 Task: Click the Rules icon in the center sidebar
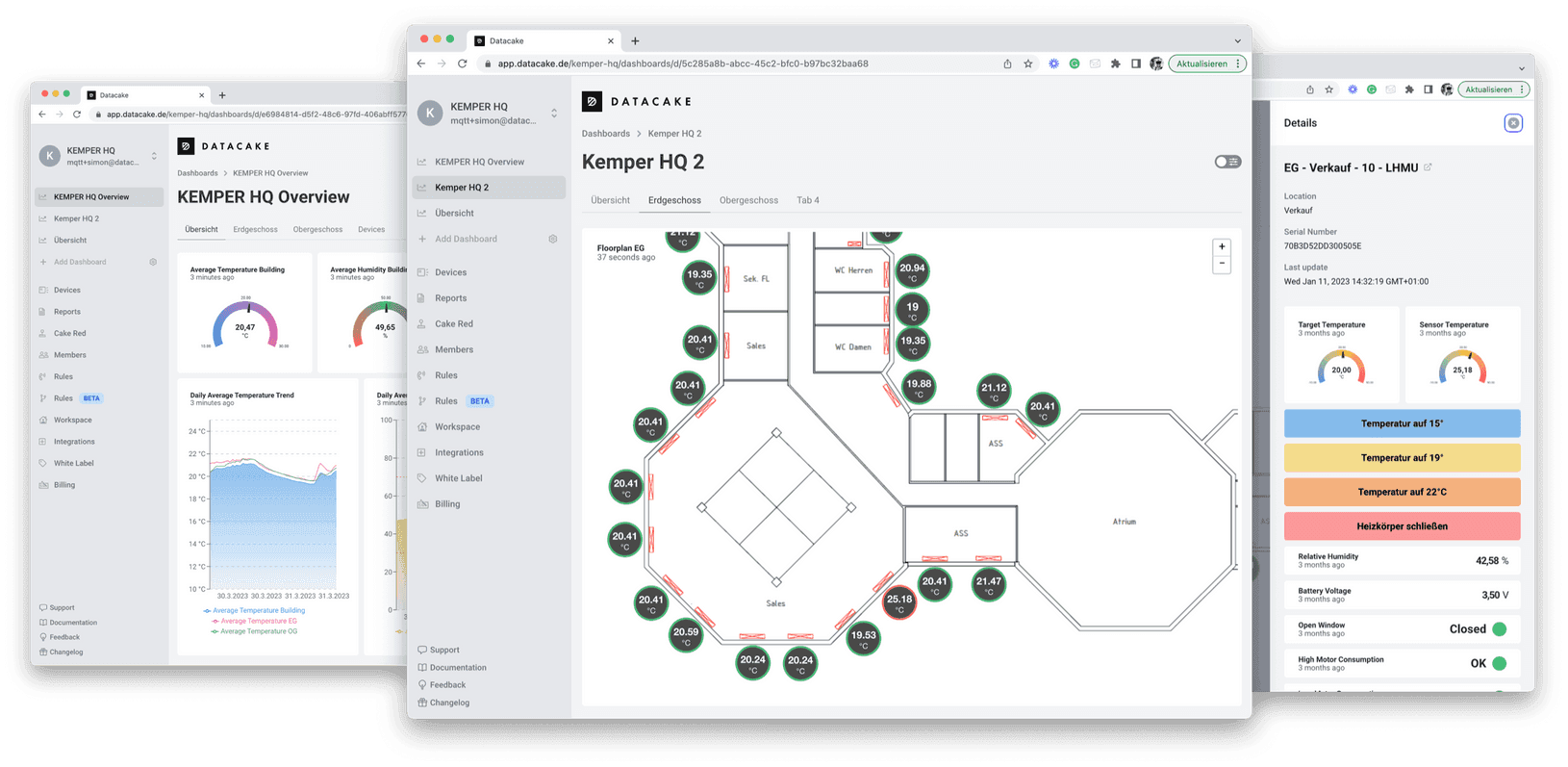(x=421, y=375)
